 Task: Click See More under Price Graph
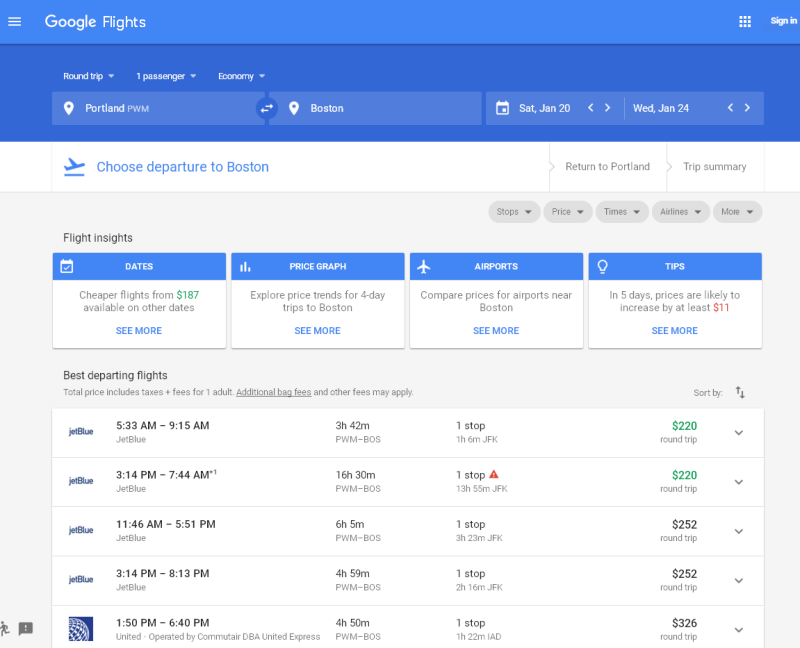point(317,331)
